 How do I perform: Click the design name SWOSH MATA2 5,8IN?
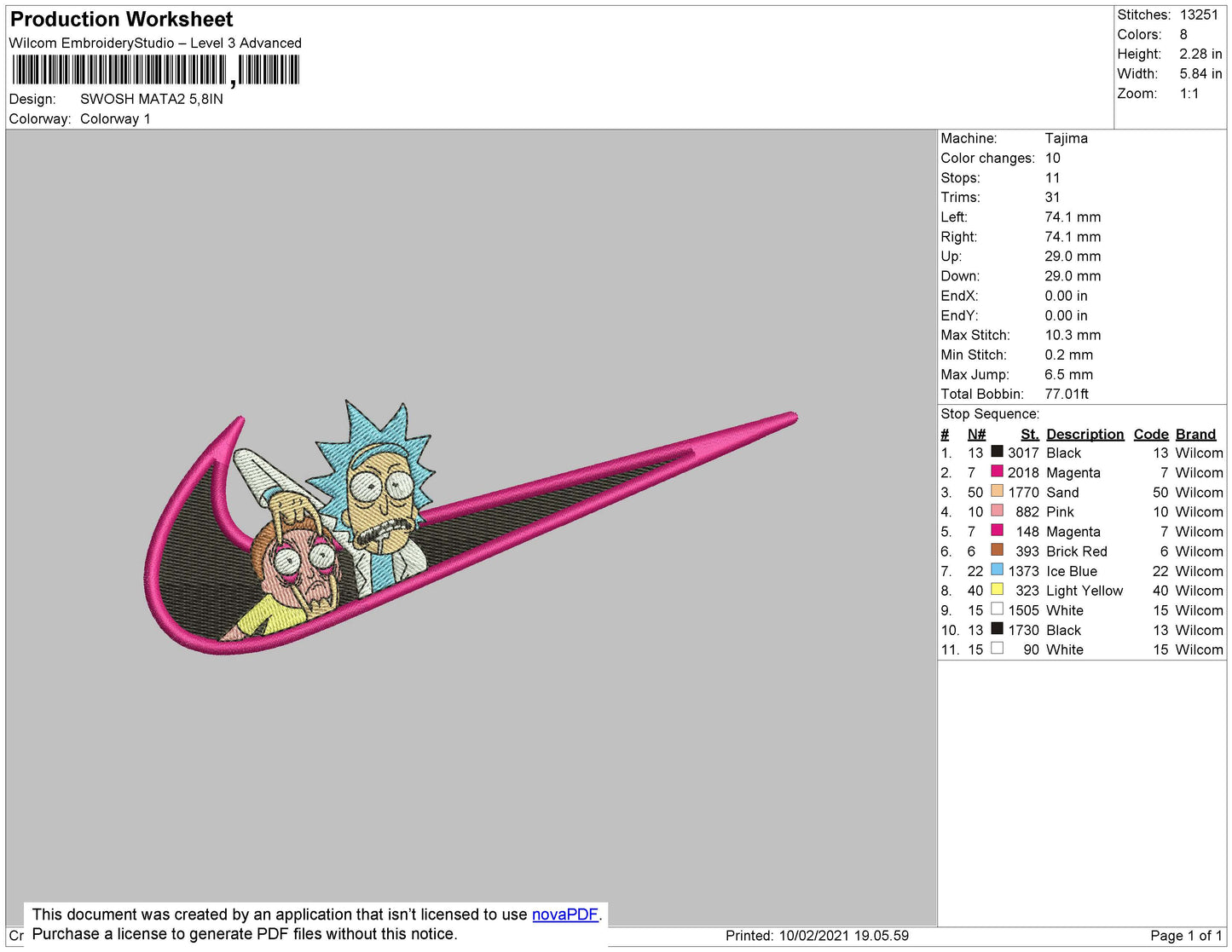point(152,99)
